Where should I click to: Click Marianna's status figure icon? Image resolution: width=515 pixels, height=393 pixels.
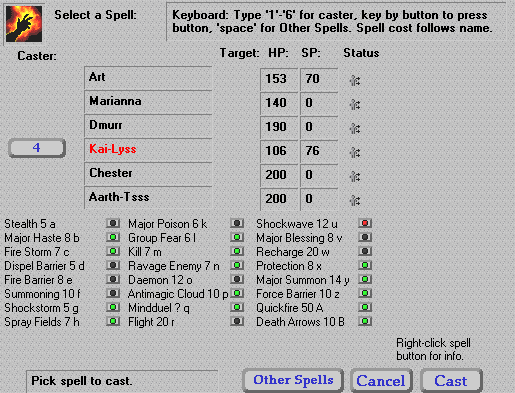click(x=355, y=104)
